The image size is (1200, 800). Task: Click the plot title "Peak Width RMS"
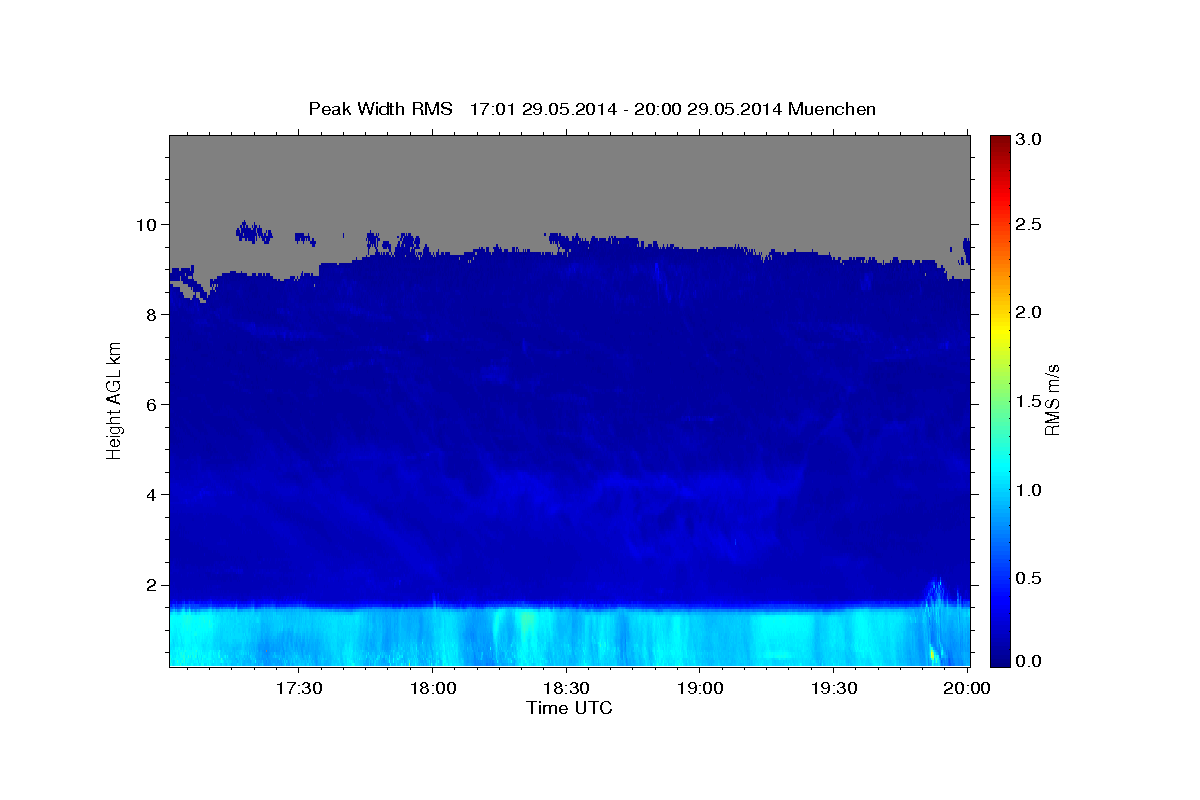[380, 109]
